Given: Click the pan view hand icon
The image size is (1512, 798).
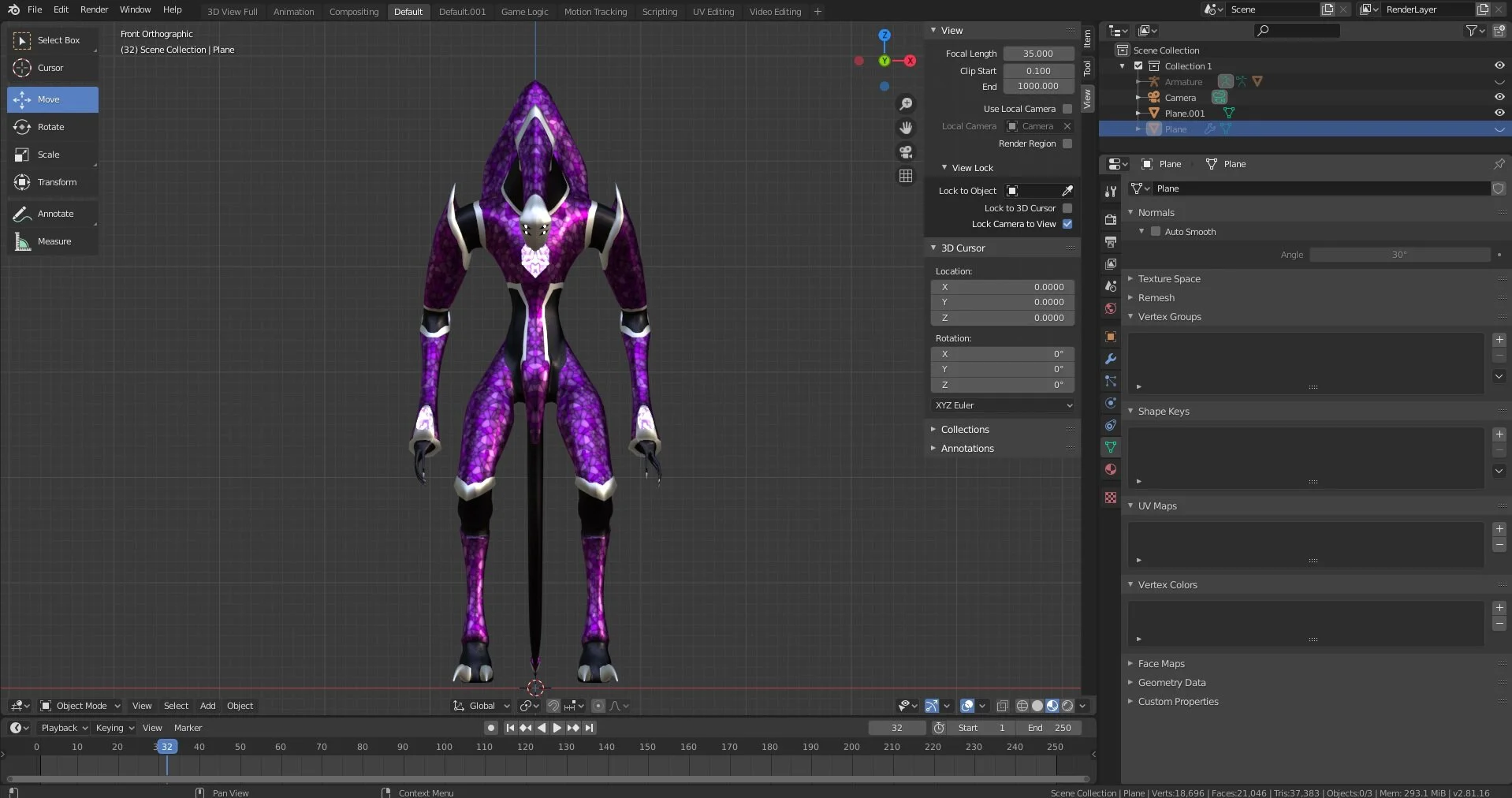Looking at the screenshot, I should point(906,128).
